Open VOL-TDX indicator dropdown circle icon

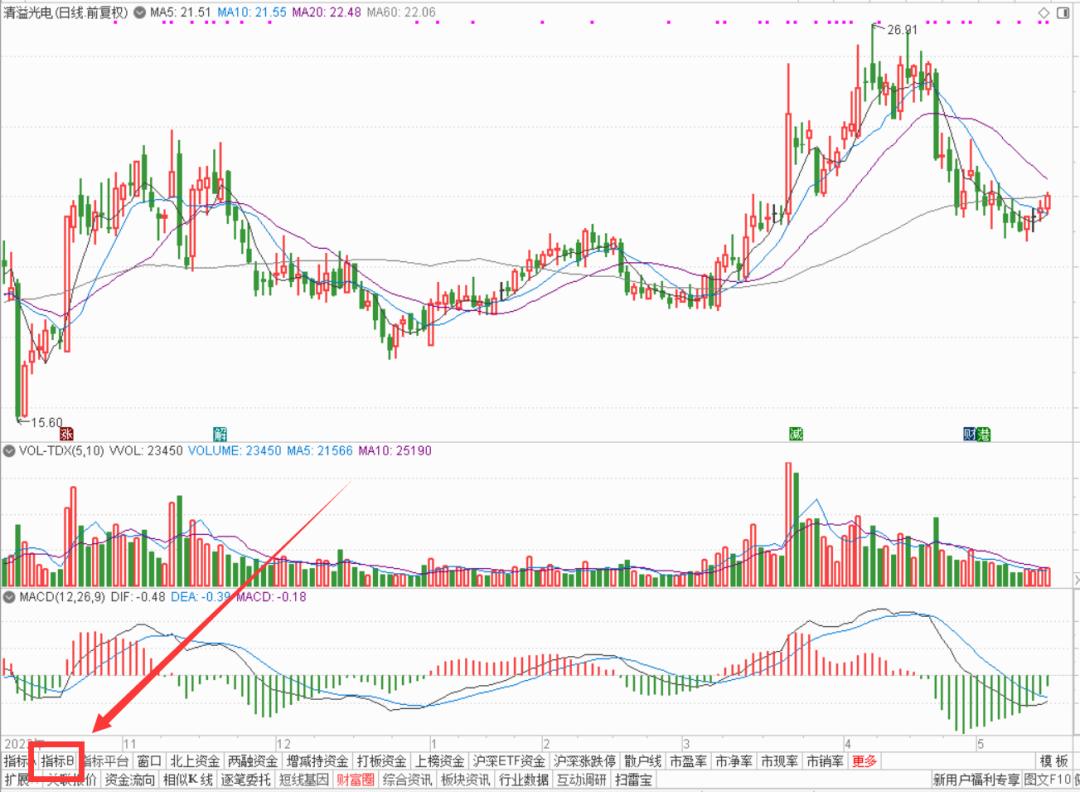click(x=9, y=451)
